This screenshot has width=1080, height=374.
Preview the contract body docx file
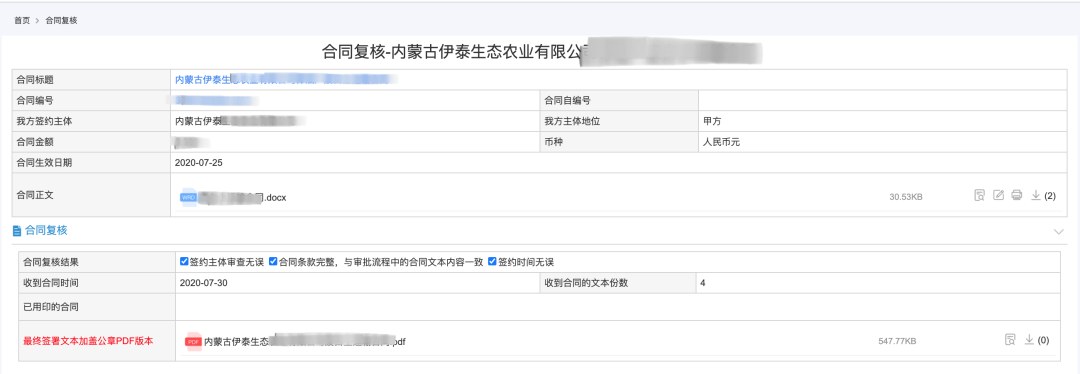[979, 196]
